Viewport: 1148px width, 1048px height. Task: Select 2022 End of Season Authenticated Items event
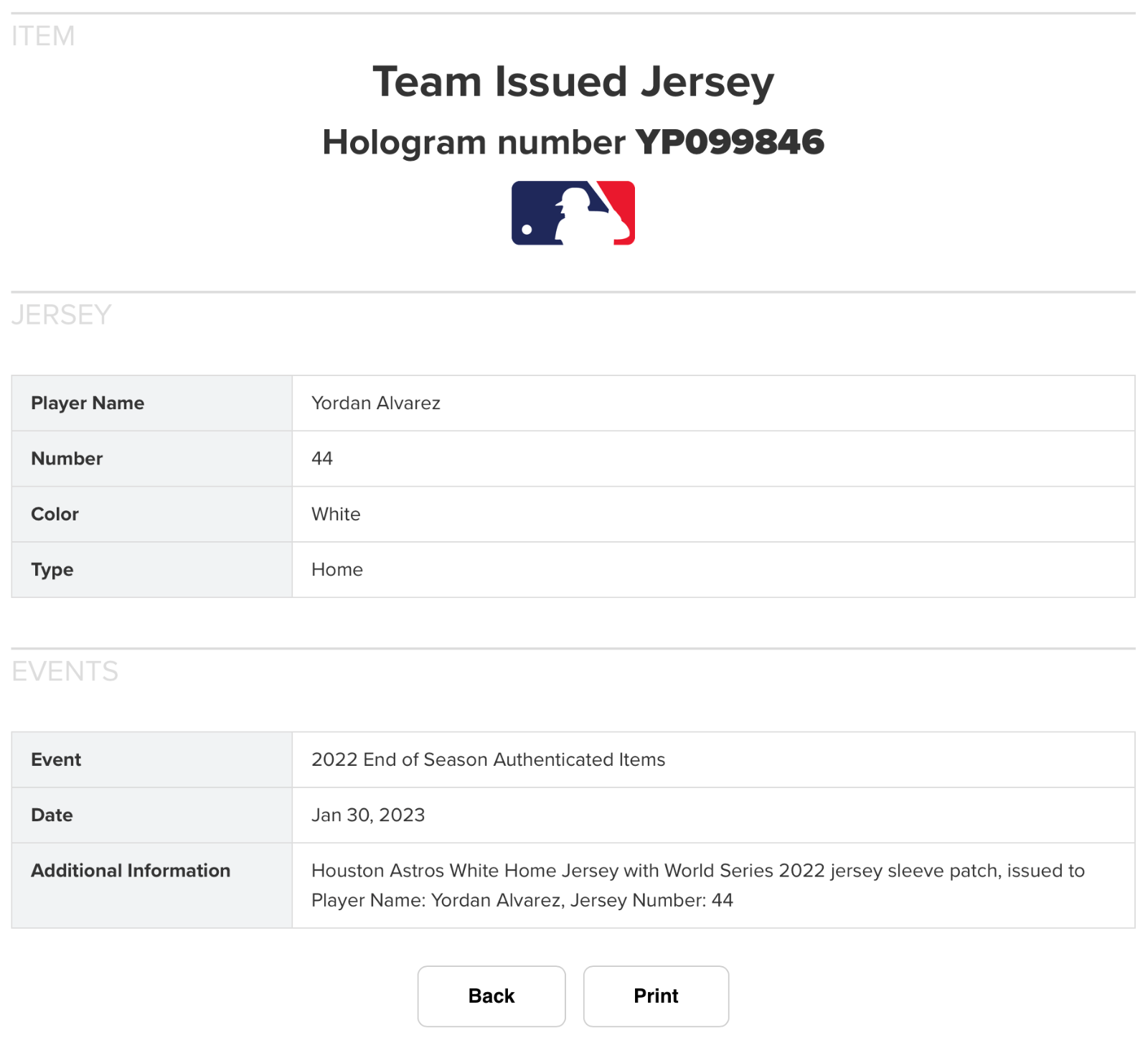tap(487, 759)
